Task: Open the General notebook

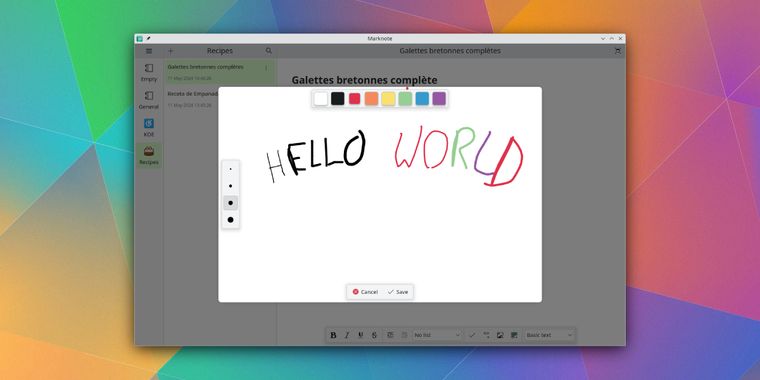Action: [149, 100]
